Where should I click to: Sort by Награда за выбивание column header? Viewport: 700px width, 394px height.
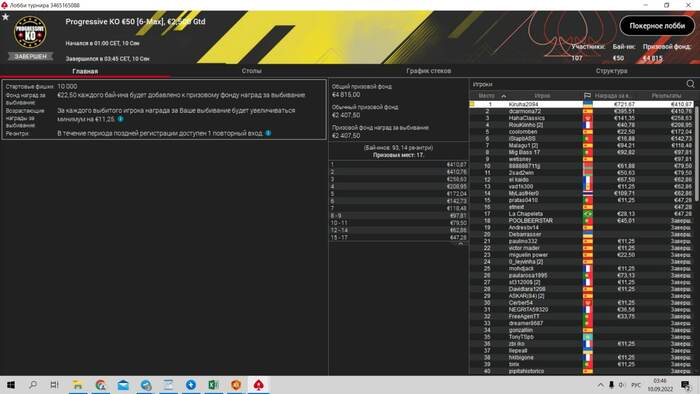click(x=612, y=95)
